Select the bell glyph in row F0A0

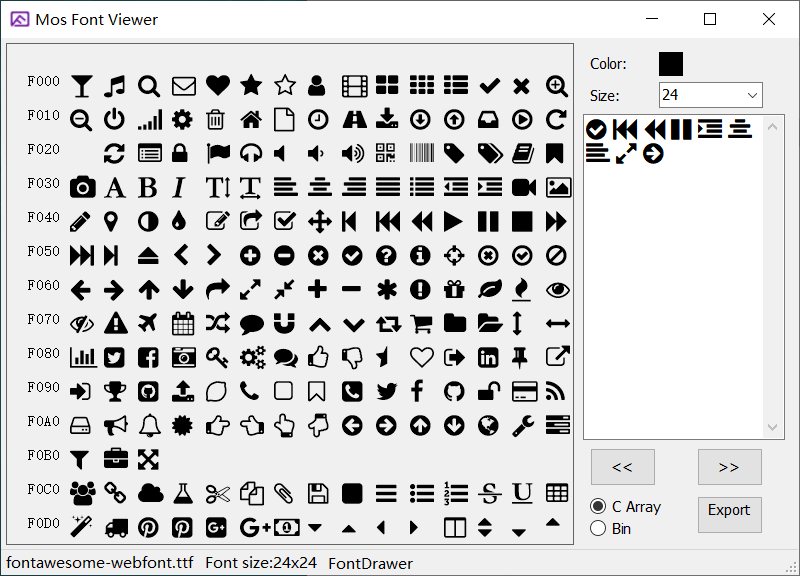[x=149, y=425]
